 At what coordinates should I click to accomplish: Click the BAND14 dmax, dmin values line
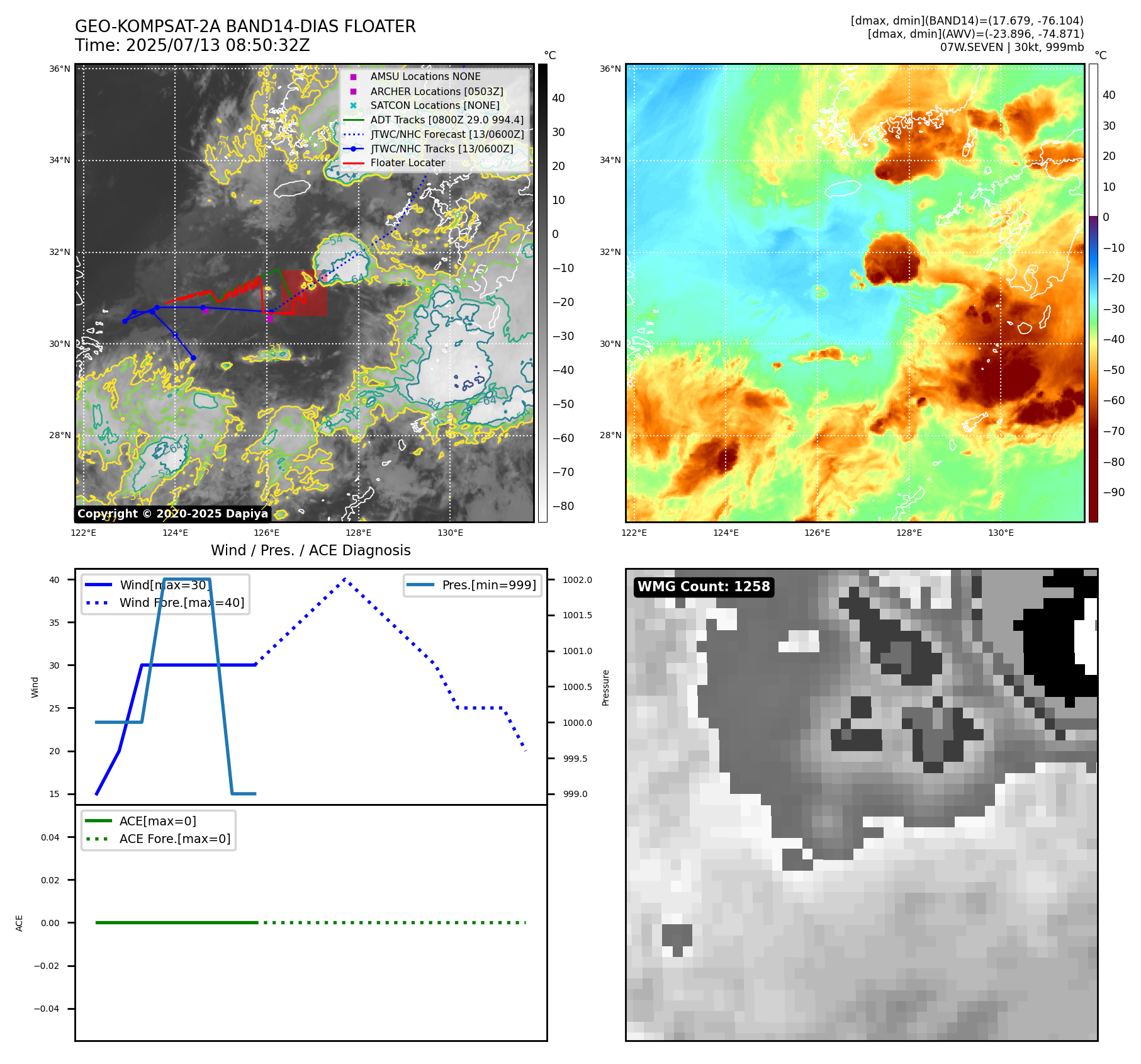click(x=967, y=21)
